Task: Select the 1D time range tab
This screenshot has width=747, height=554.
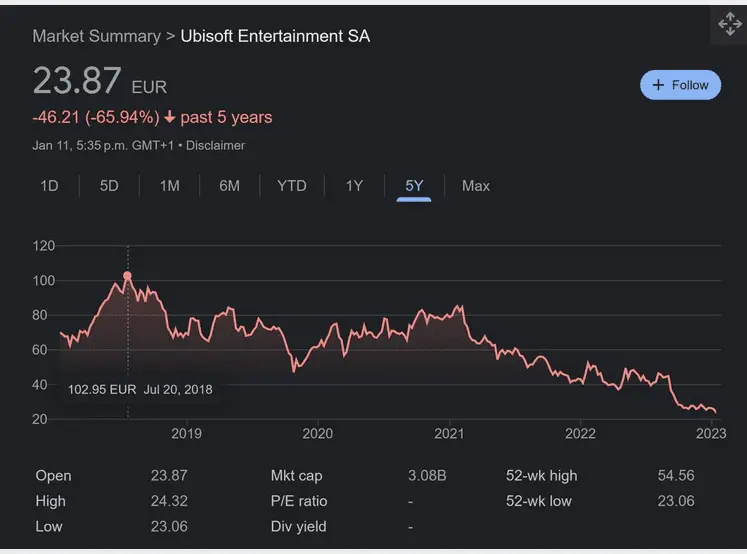Action: [49, 186]
